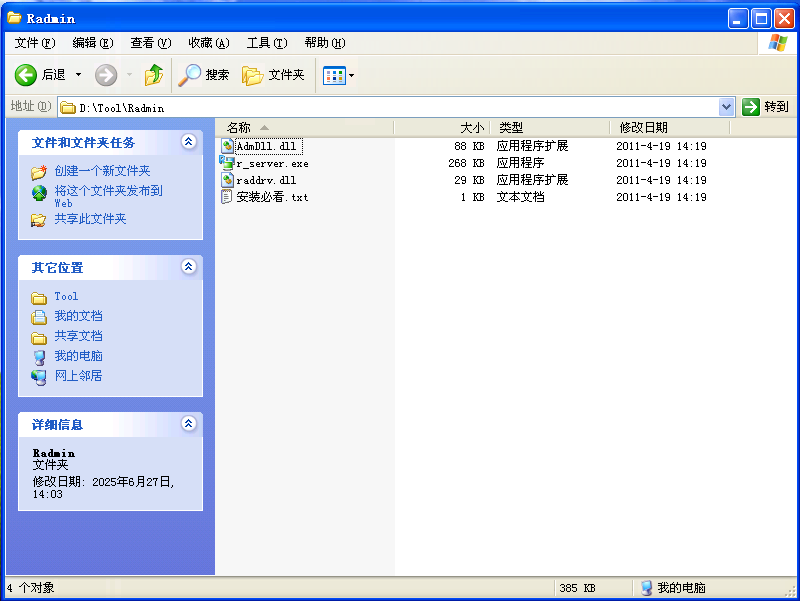
Task: Click the Tool folder icon in 其它位置
Action: (x=39, y=297)
